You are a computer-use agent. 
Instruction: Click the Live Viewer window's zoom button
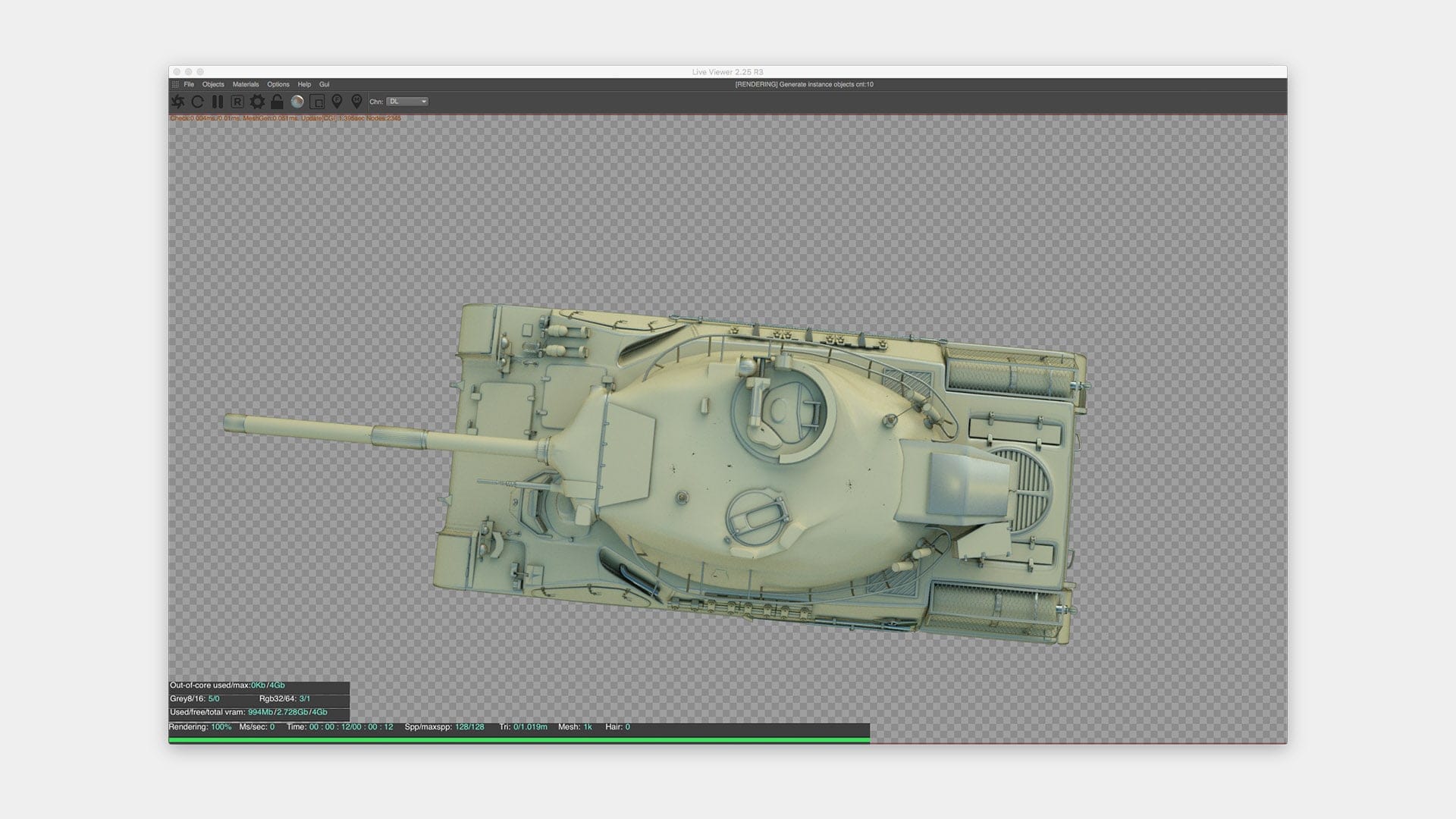coord(200,72)
